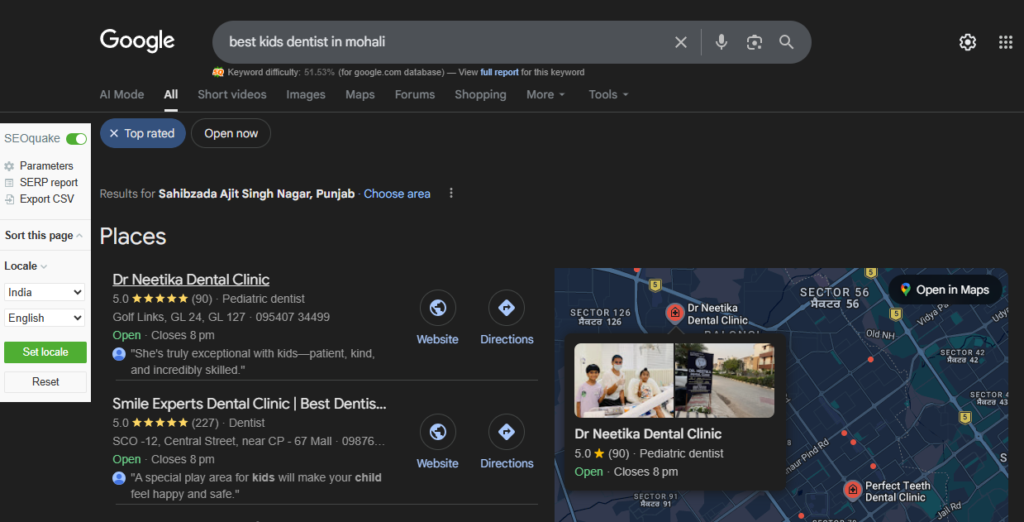
Task: Expand the More search categories menu
Action: (545, 95)
